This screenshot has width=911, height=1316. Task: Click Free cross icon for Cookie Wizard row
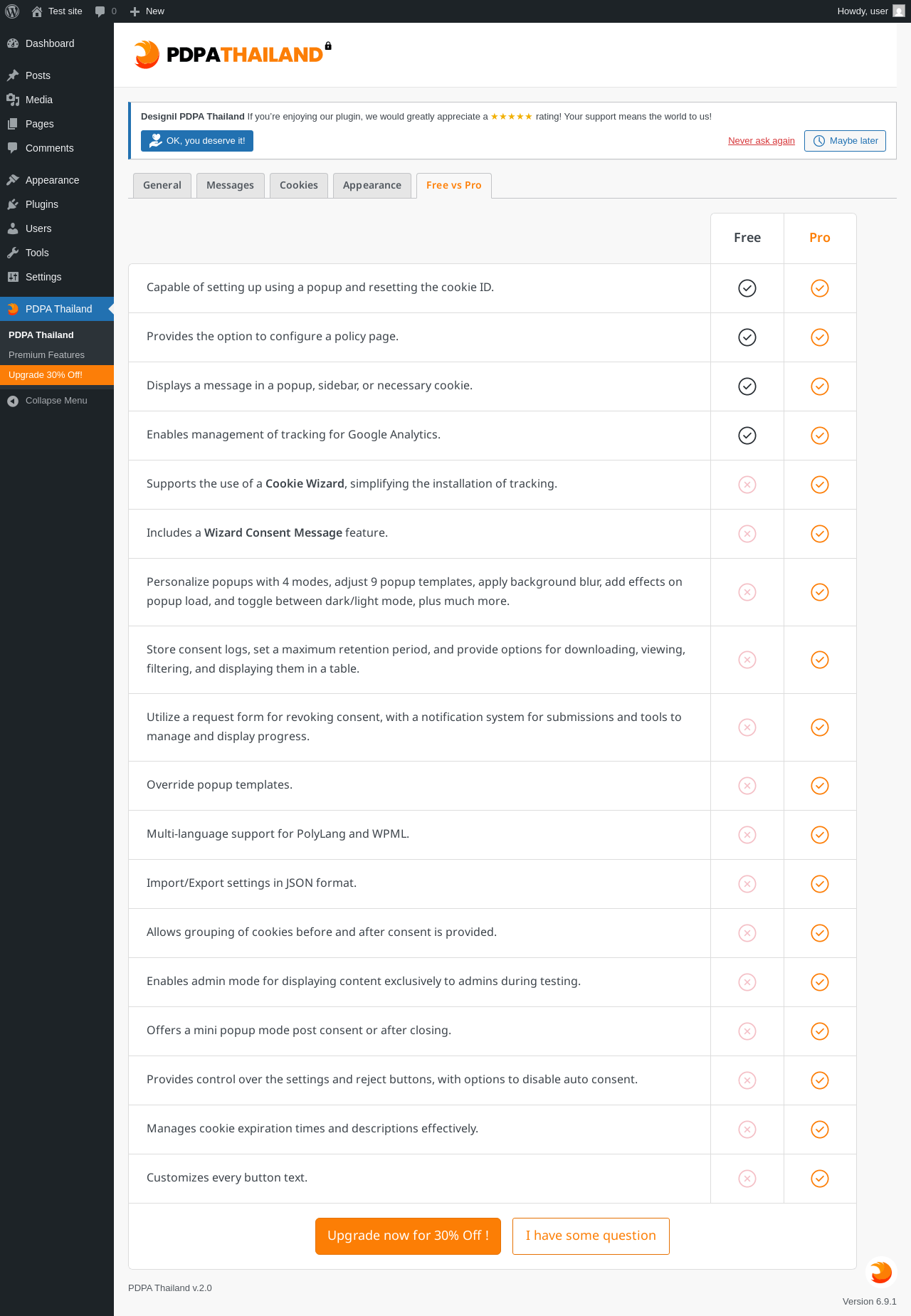(747, 485)
